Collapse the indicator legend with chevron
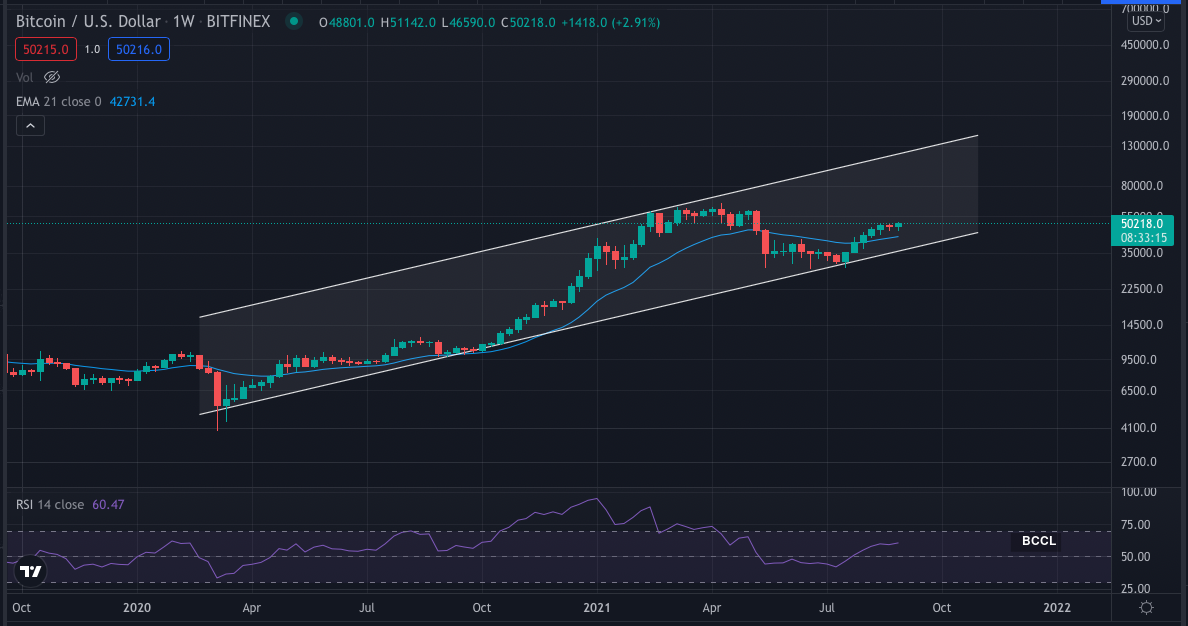1188x626 pixels. [30, 125]
